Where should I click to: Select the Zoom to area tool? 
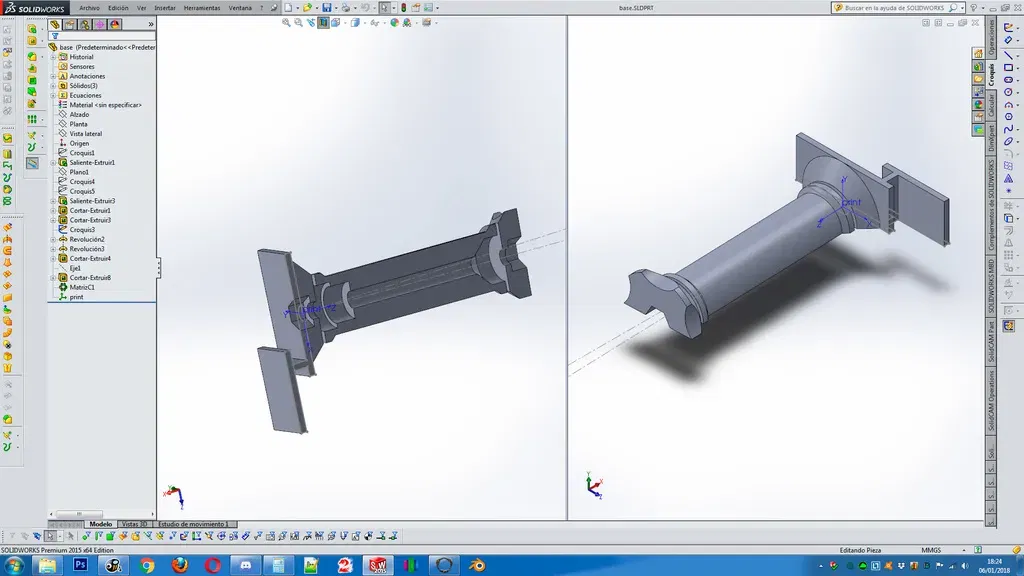coord(297,24)
